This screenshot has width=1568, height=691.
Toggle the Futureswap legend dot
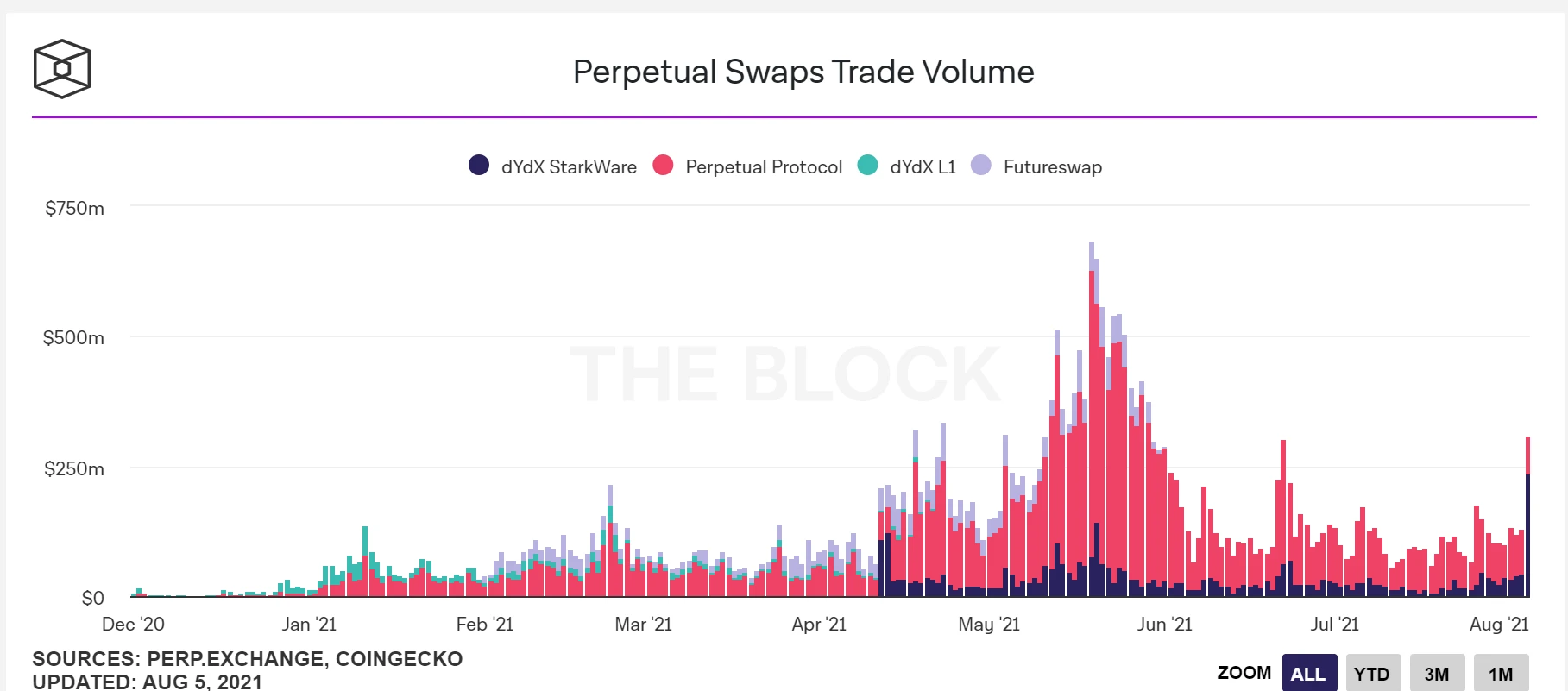point(981,165)
